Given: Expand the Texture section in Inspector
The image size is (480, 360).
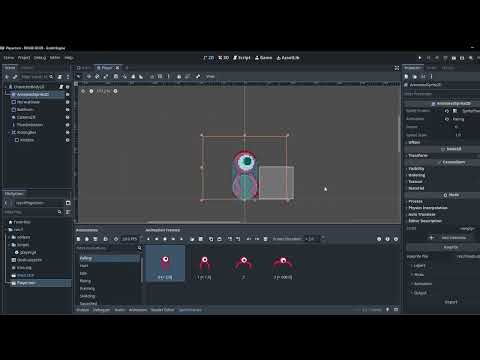Looking at the screenshot, I should pyautogui.click(x=415, y=182).
